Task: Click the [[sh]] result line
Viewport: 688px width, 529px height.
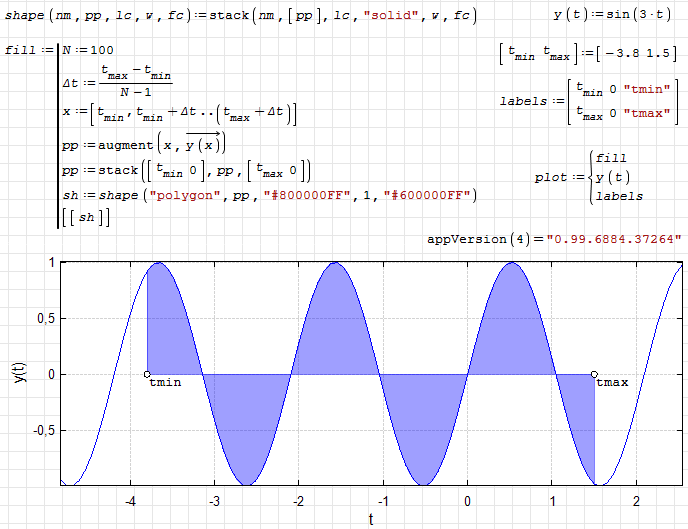Action: click(x=85, y=217)
